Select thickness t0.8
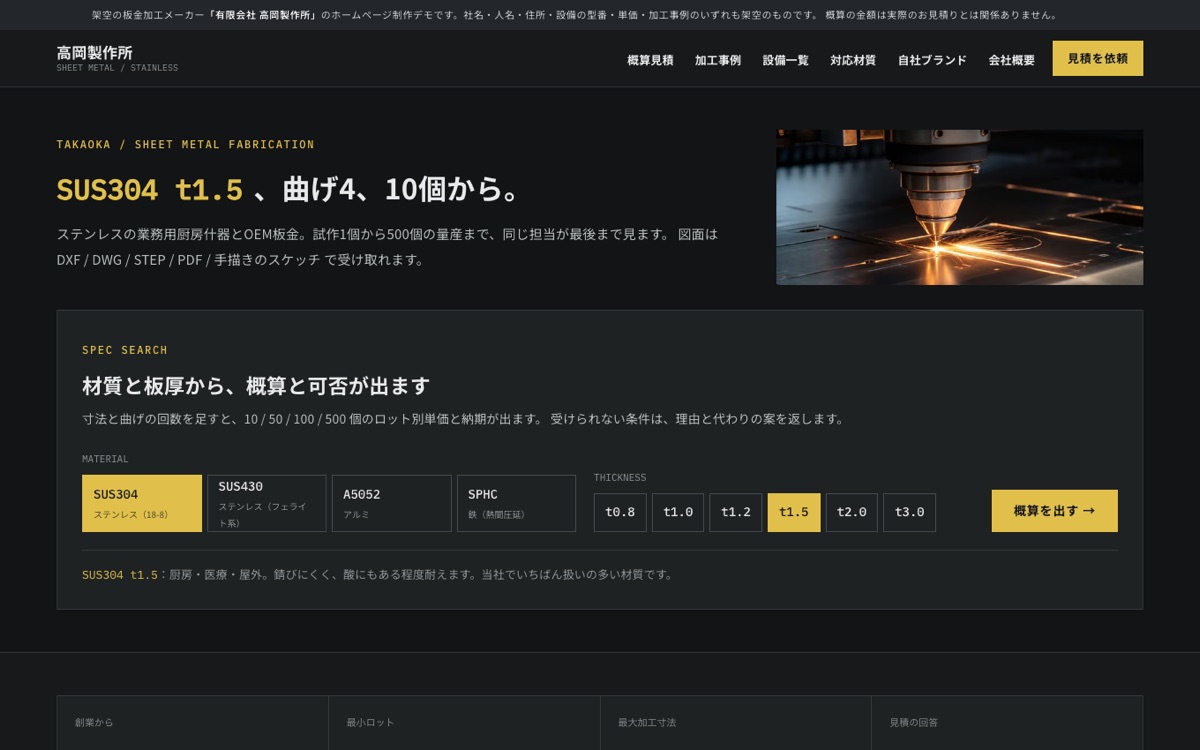 click(620, 512)
